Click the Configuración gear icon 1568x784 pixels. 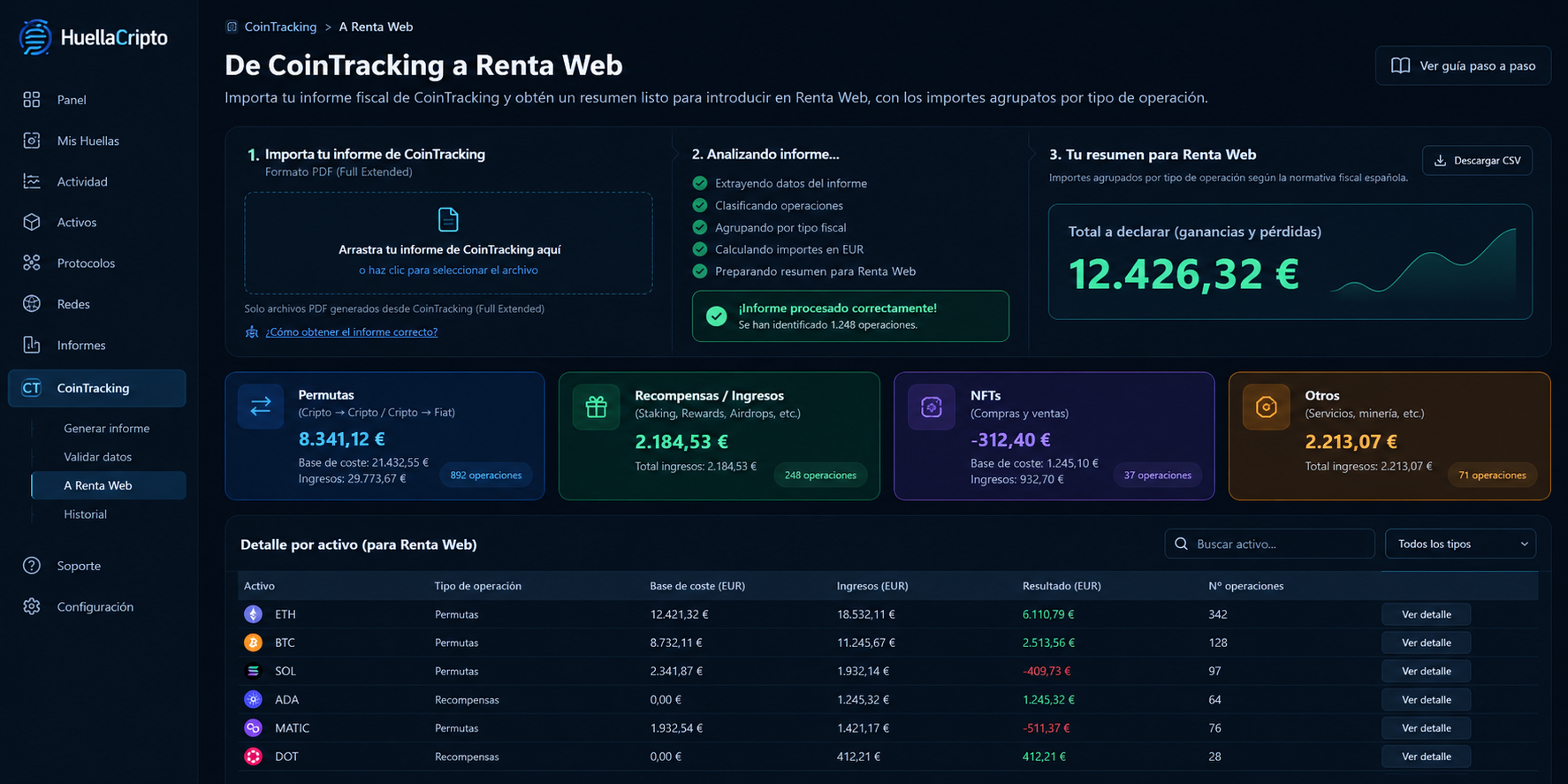[32, 606]
